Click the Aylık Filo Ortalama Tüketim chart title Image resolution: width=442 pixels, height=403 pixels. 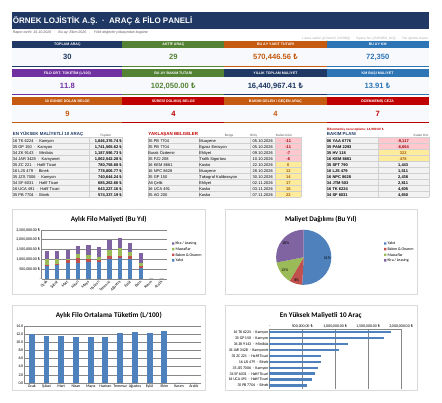pos(108,315)
